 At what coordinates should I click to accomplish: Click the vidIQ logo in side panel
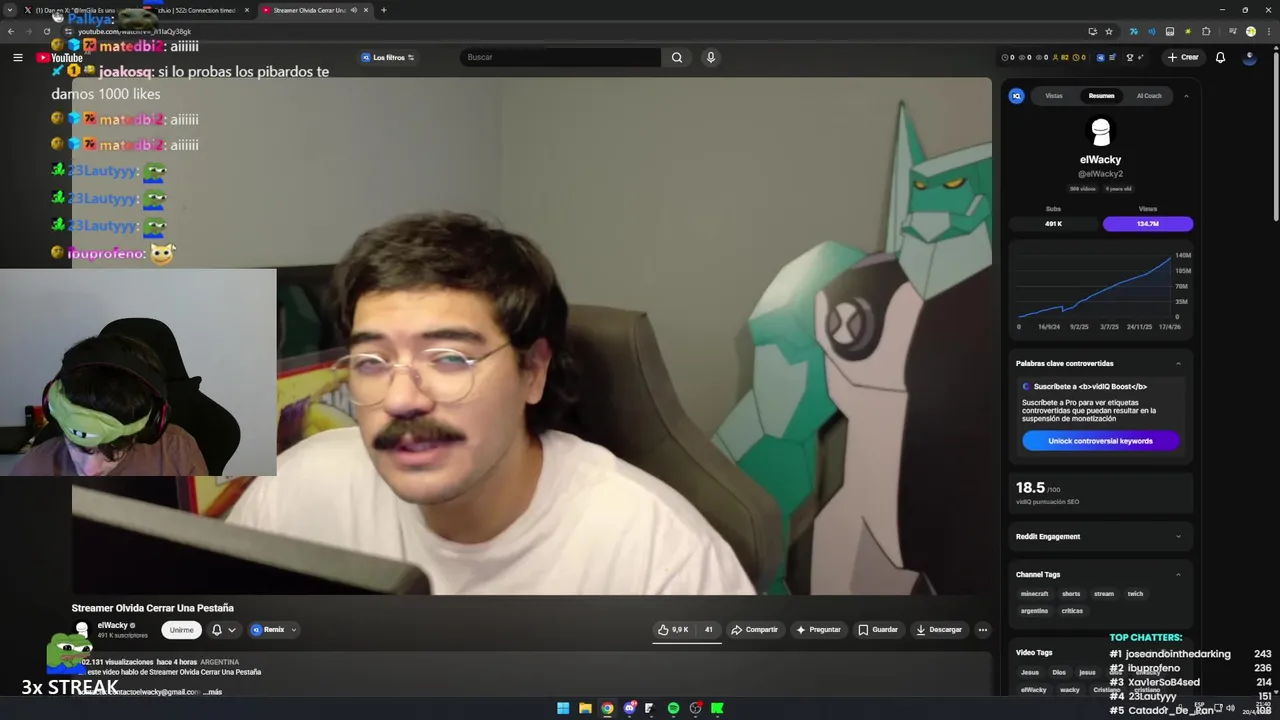pos(1017,96)
